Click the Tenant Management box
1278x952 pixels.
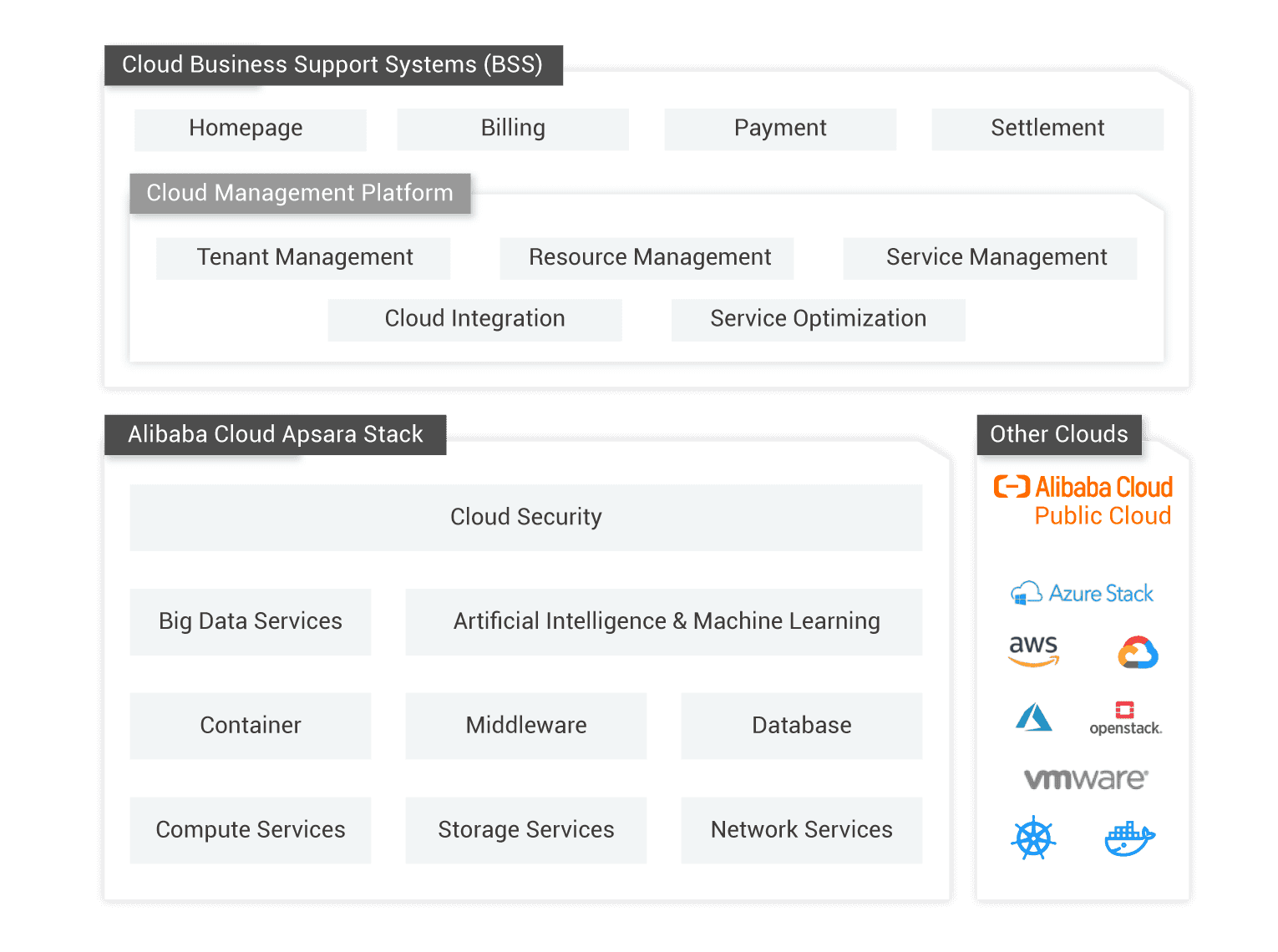(x=304, y=257)
